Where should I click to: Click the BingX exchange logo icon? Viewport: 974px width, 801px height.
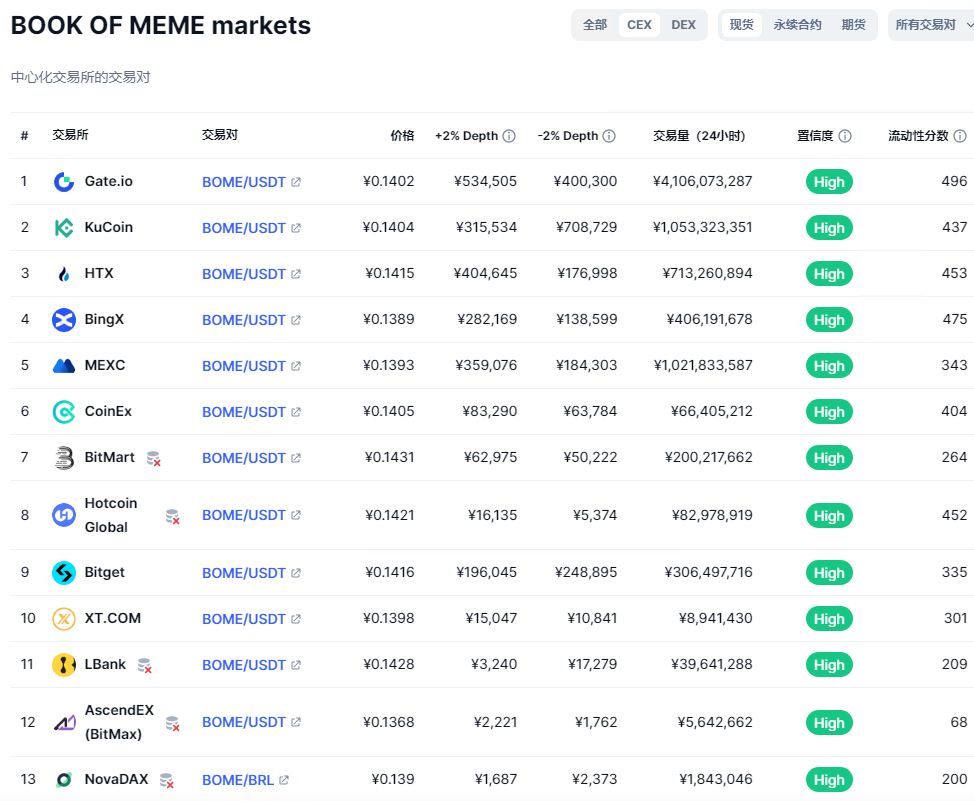pos(64,320)
